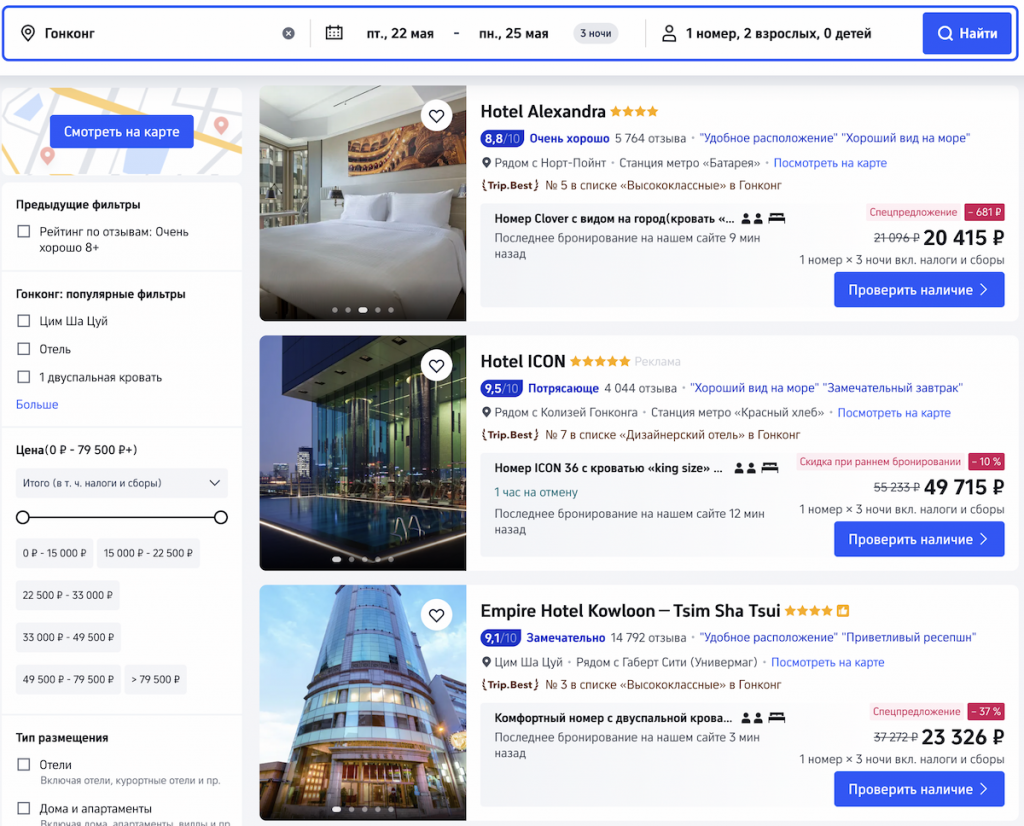The height and width of the screenshot is (826, 1024).
Task: Open the room and guests selector
Action: click(x=778, y=33)
